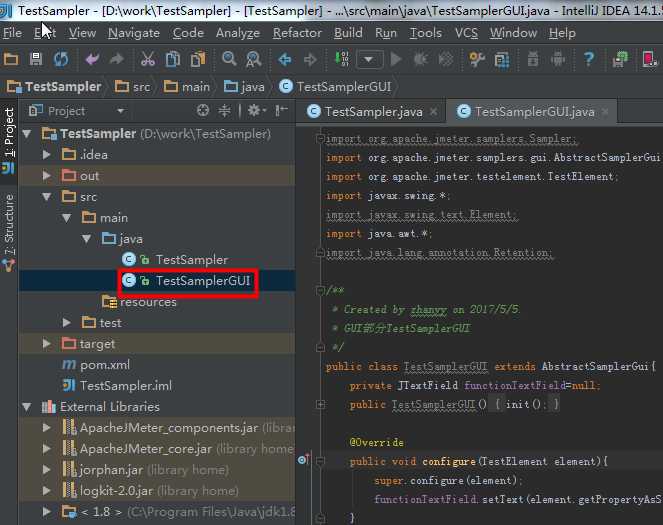Click TestSamplerGUI in breadcrumb bar

click(x=335, y=87)
